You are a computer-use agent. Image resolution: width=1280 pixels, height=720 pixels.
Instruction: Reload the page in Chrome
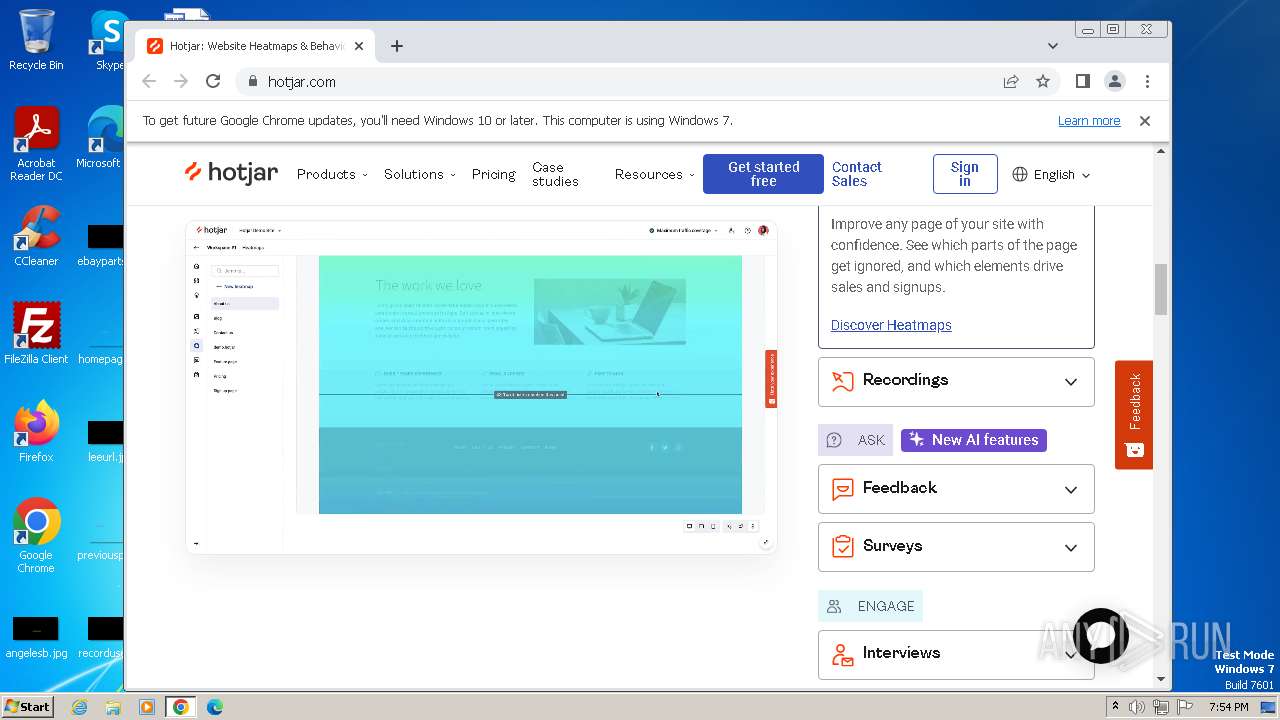[213, 81]
